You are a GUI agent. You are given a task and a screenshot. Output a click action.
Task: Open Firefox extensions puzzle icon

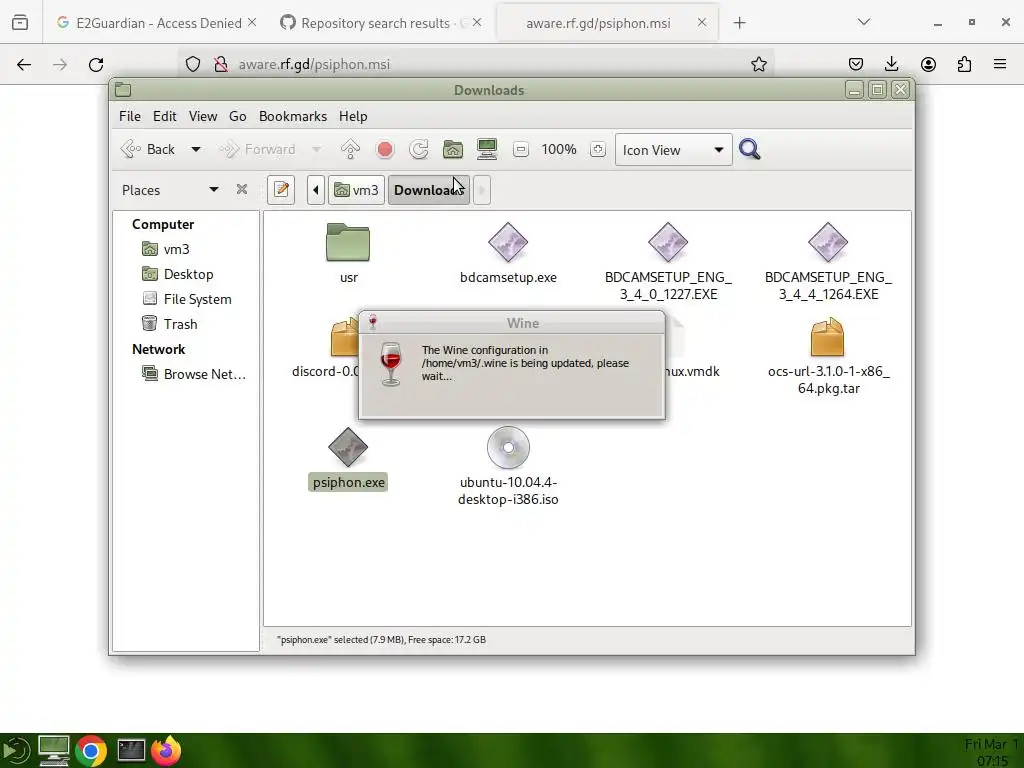coord(964,64)
